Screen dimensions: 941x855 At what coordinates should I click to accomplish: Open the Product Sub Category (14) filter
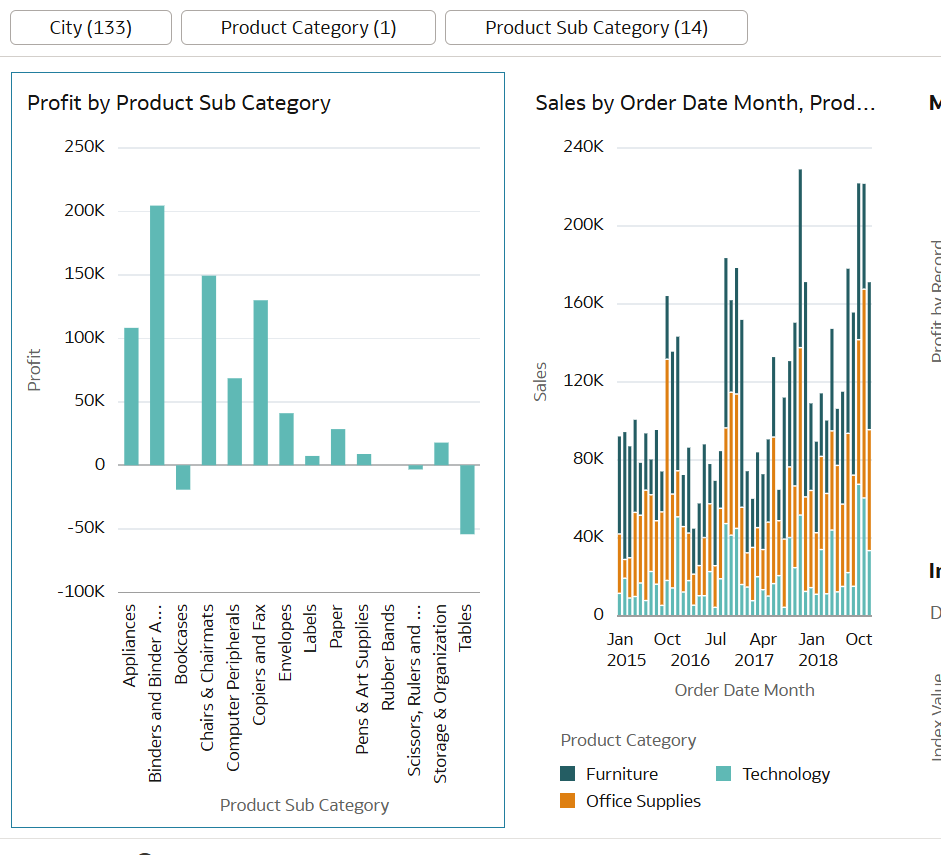[597, 28]
